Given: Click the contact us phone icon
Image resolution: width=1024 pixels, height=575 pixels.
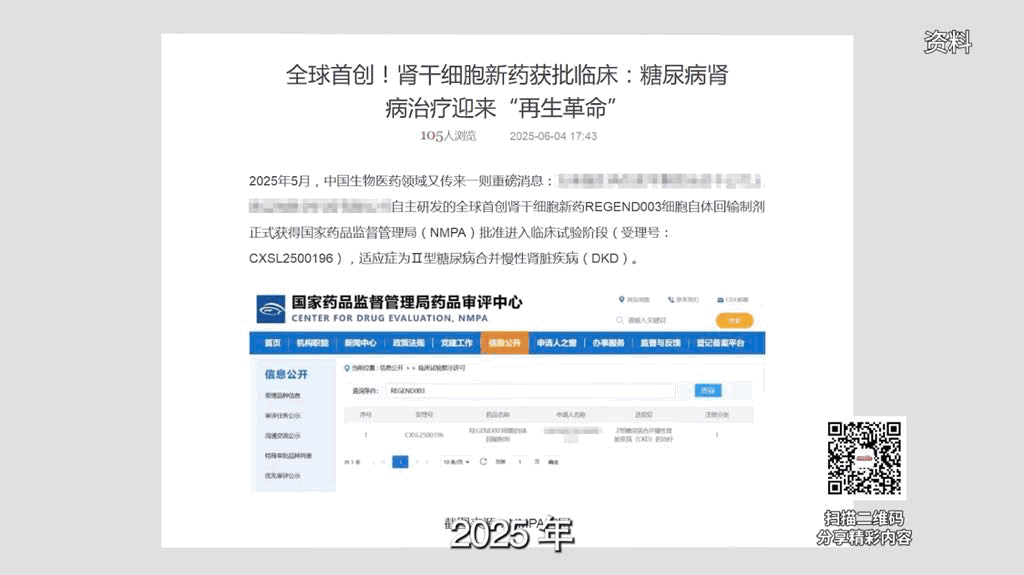Looking at the screenshot, I should tap(671, 300).
